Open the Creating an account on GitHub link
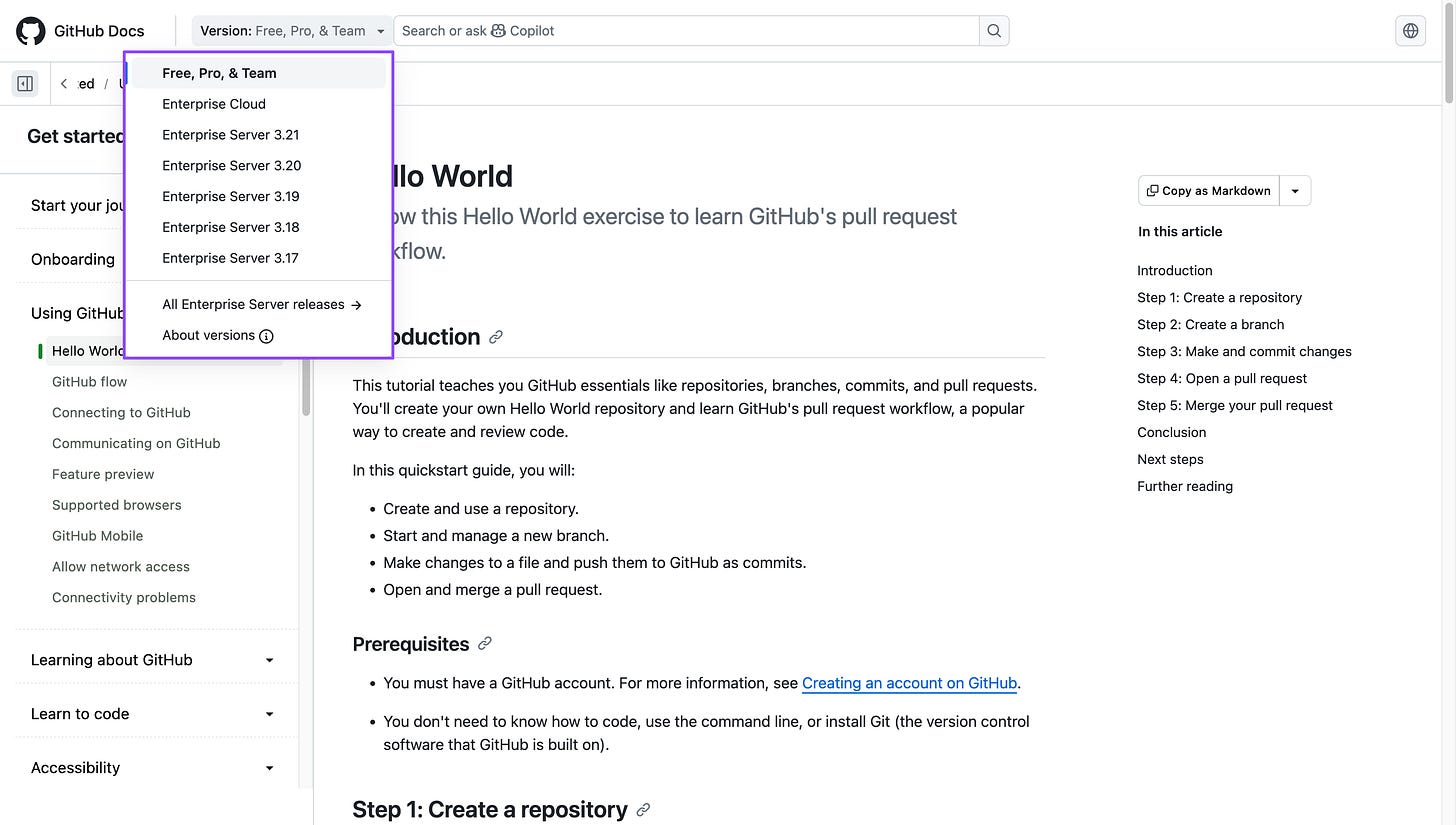1456x825 pixels. coord(909,683)
